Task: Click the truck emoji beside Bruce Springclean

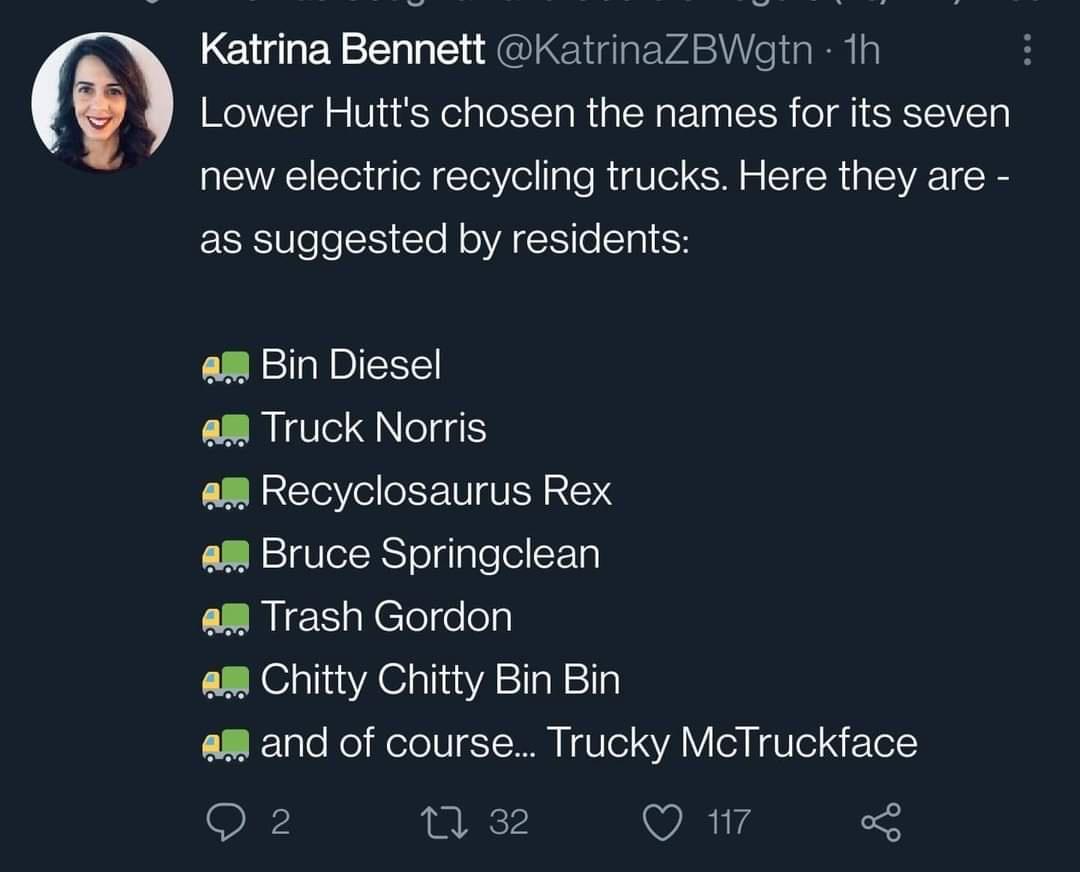Action: [224, 556]
